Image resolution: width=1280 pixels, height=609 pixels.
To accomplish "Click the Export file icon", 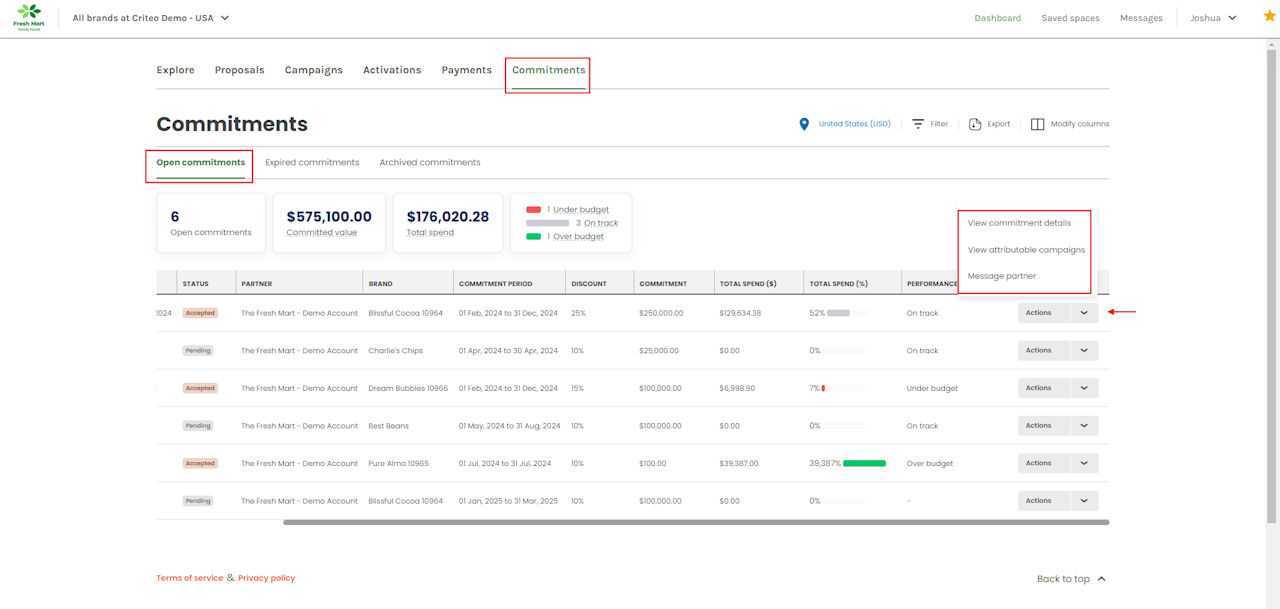I will [975, 124].
